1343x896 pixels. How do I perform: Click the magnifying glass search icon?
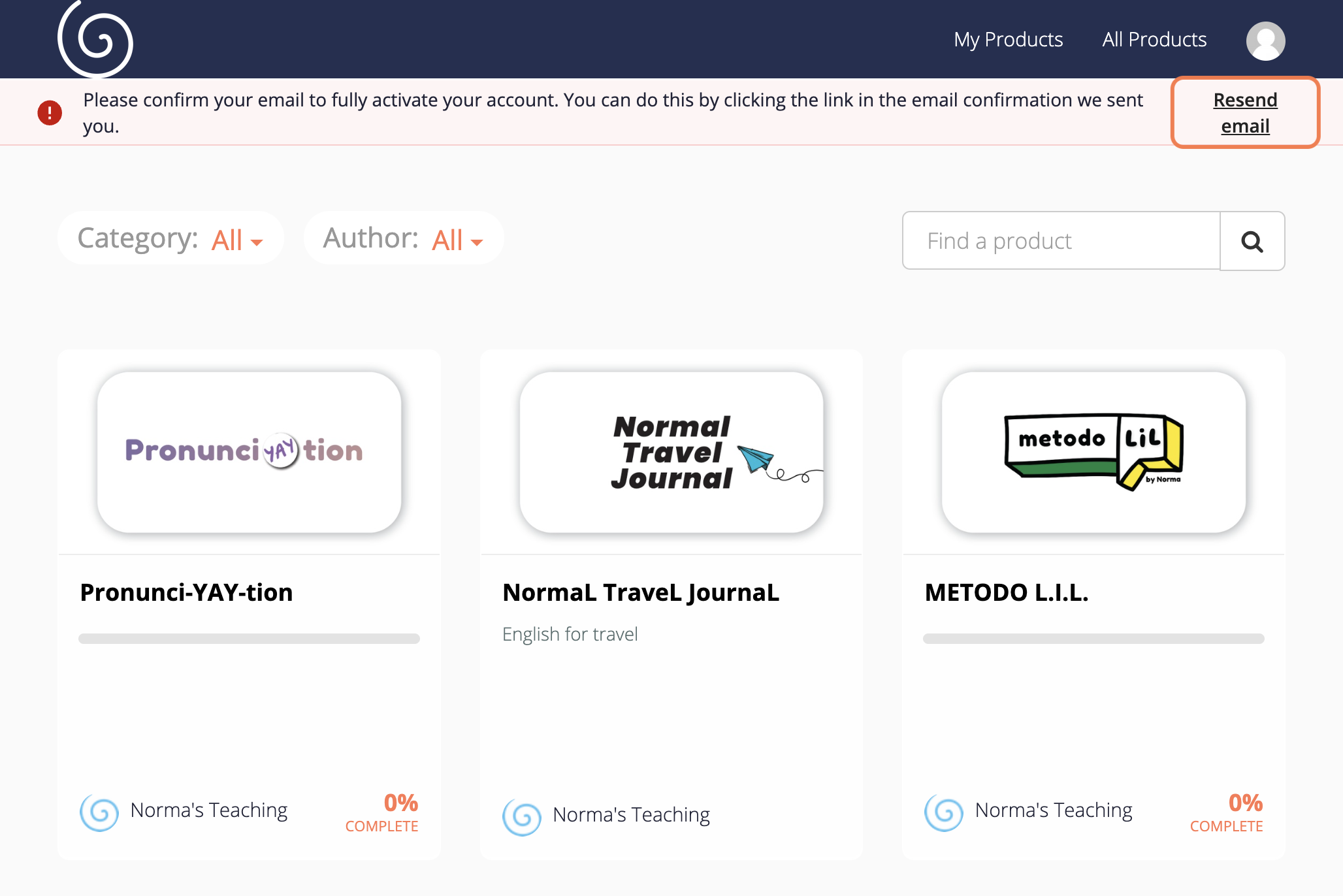coord(1252,241)
